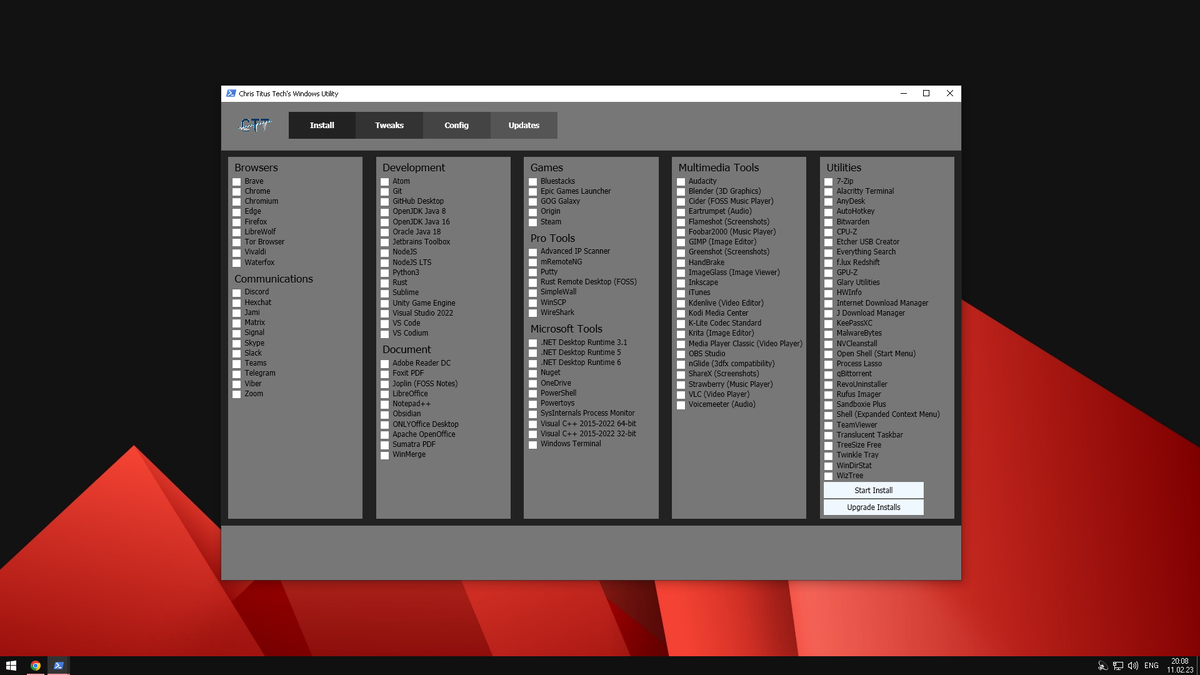Open the volume tray icon
1200x675 pixels.
coord(1133,665)
